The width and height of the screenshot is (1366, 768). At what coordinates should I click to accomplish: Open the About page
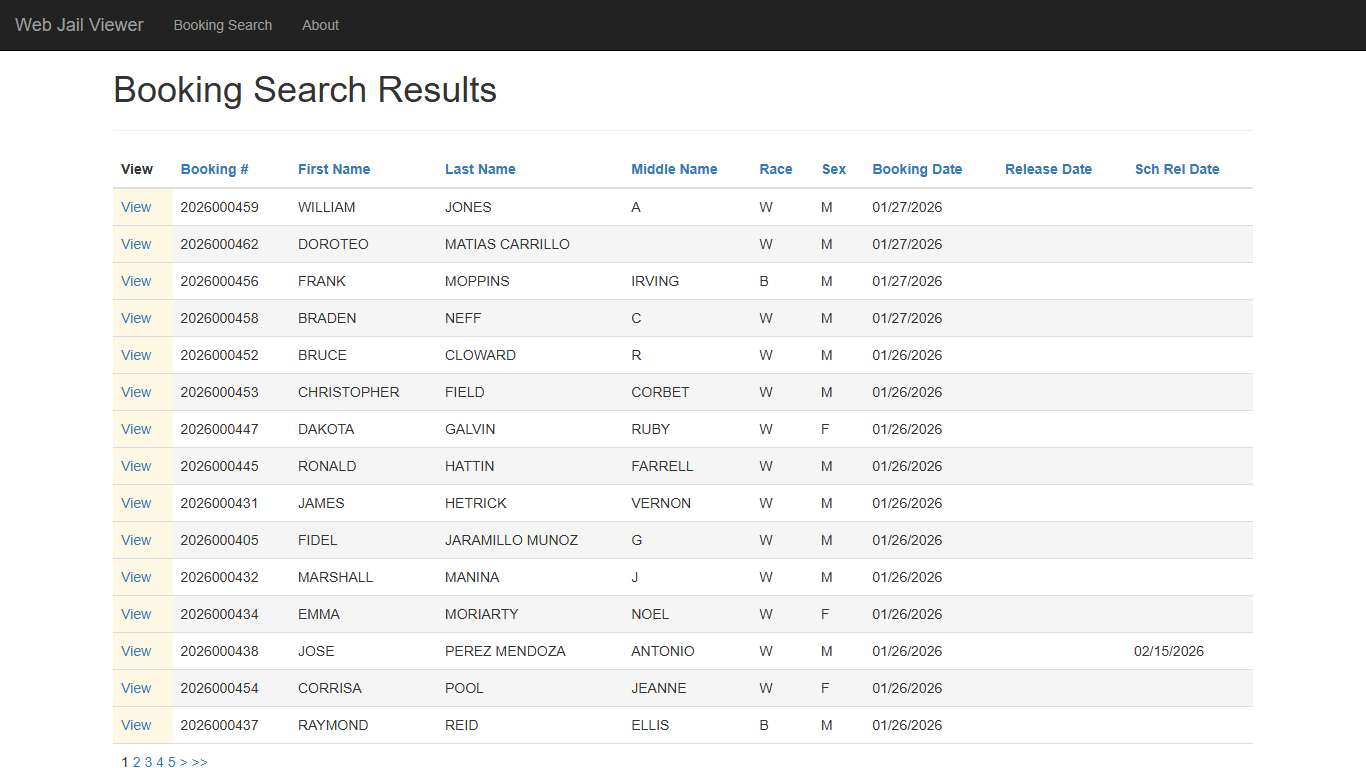coord(320,25)
